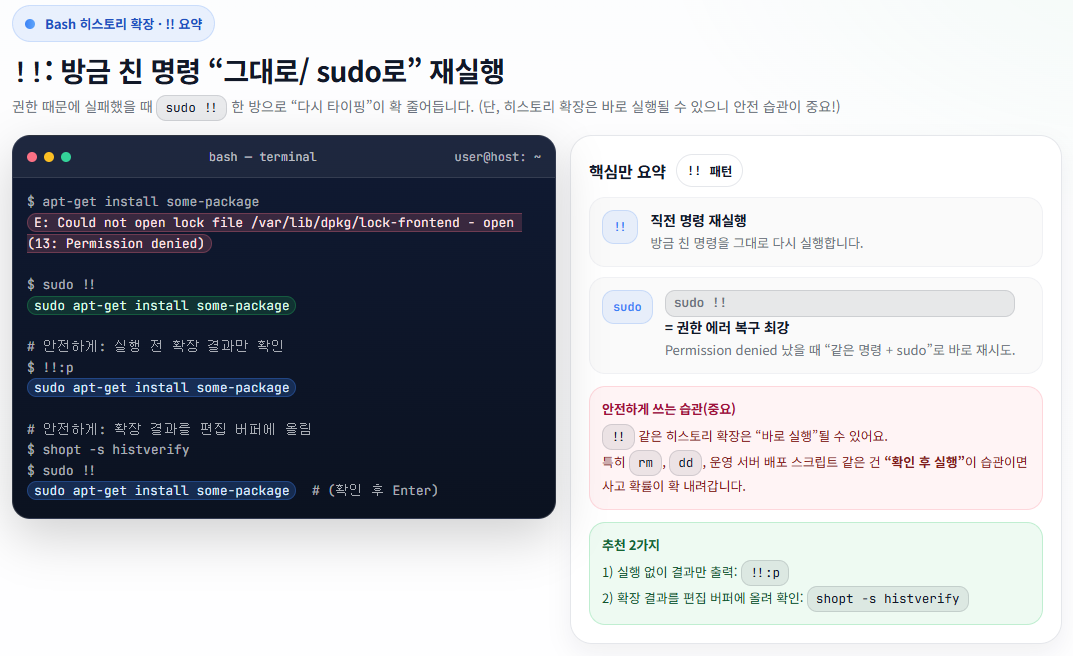This screenshot has height=656, width=1073.
Task: Click the '$ apt-get install some-package' line
Action: tap(143, 202)
